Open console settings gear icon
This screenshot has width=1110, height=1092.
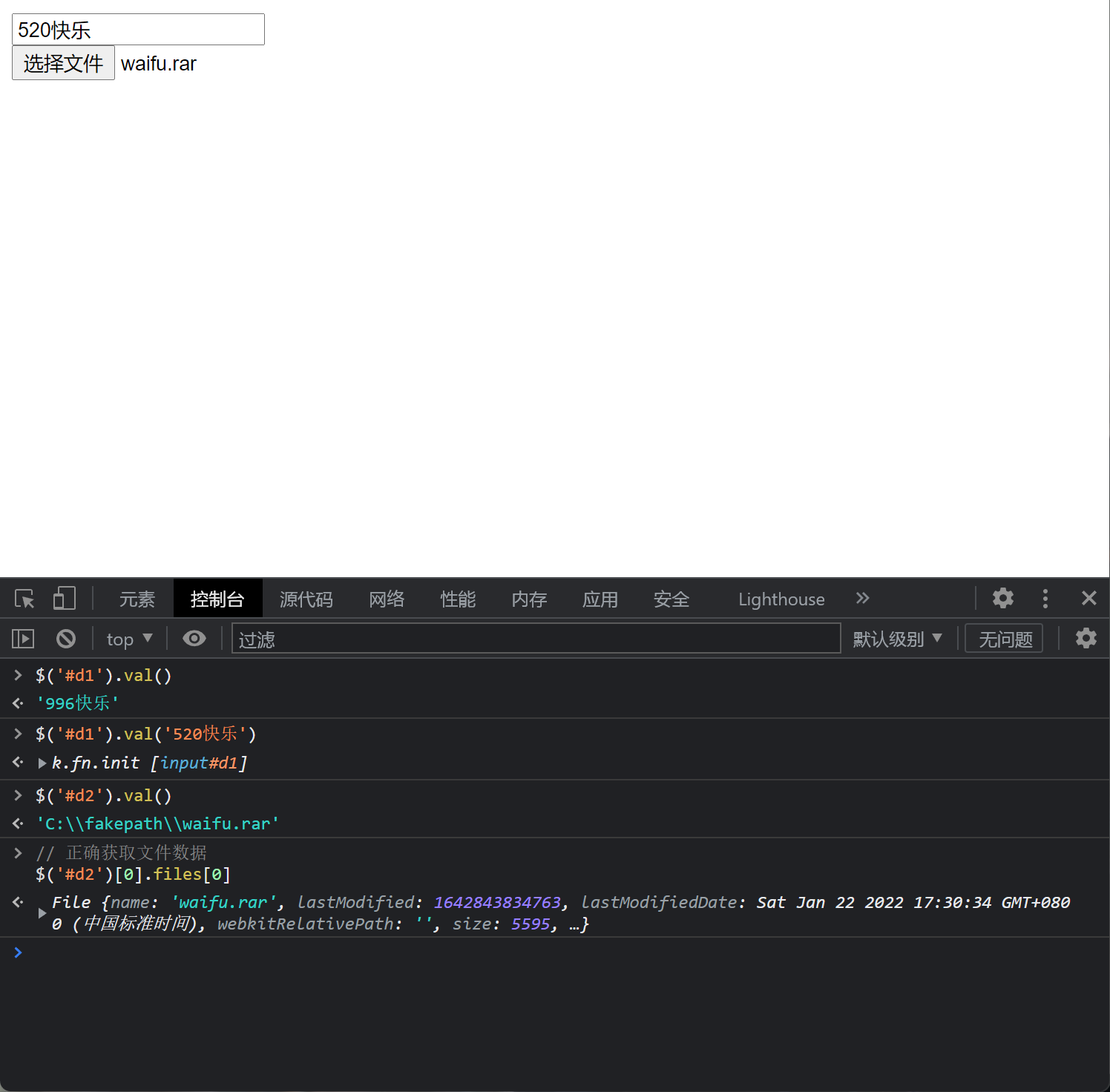pyautogui.click(x=1086, y=638)
